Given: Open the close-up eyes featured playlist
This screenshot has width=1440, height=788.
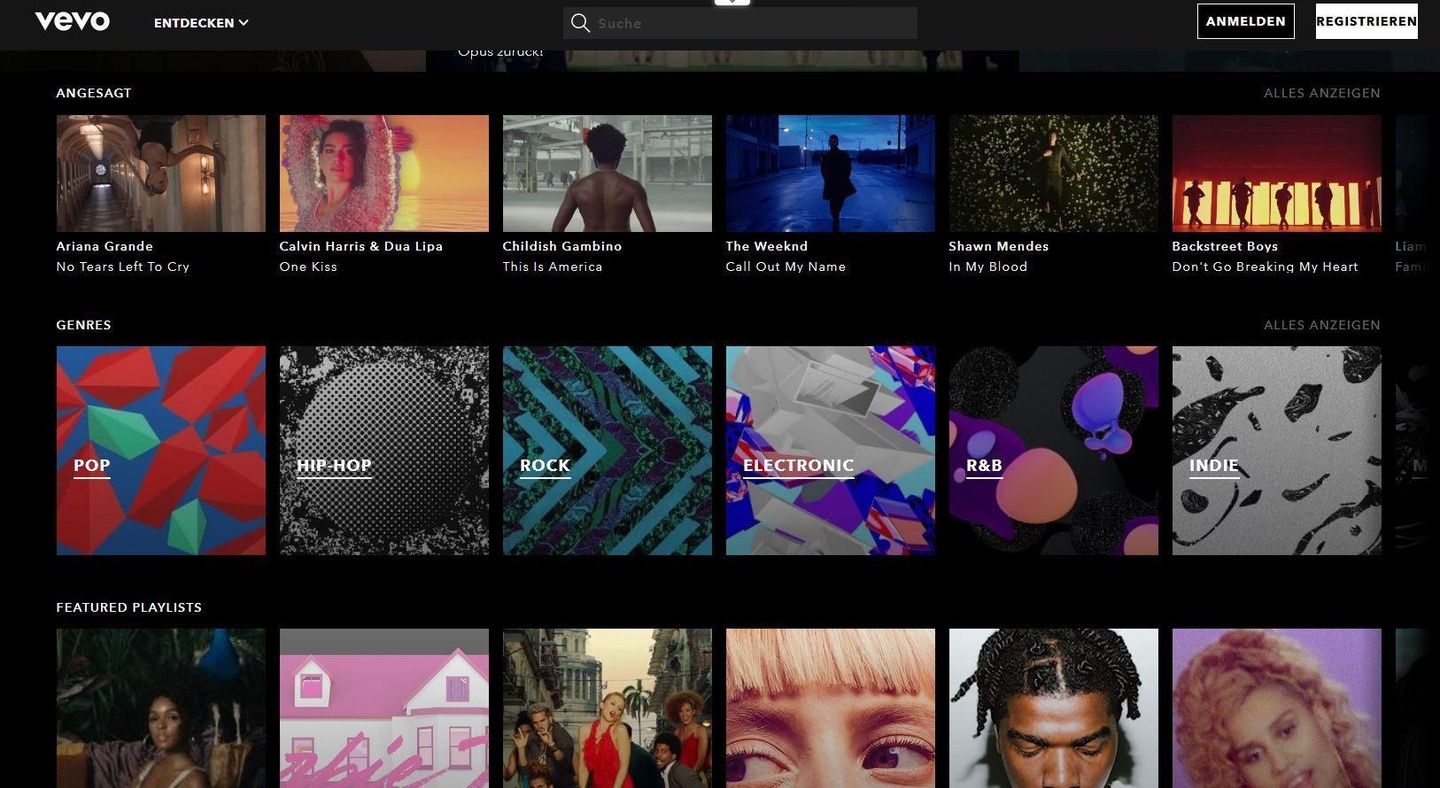Looking at the screenshot, I should [x=830, y=708].
